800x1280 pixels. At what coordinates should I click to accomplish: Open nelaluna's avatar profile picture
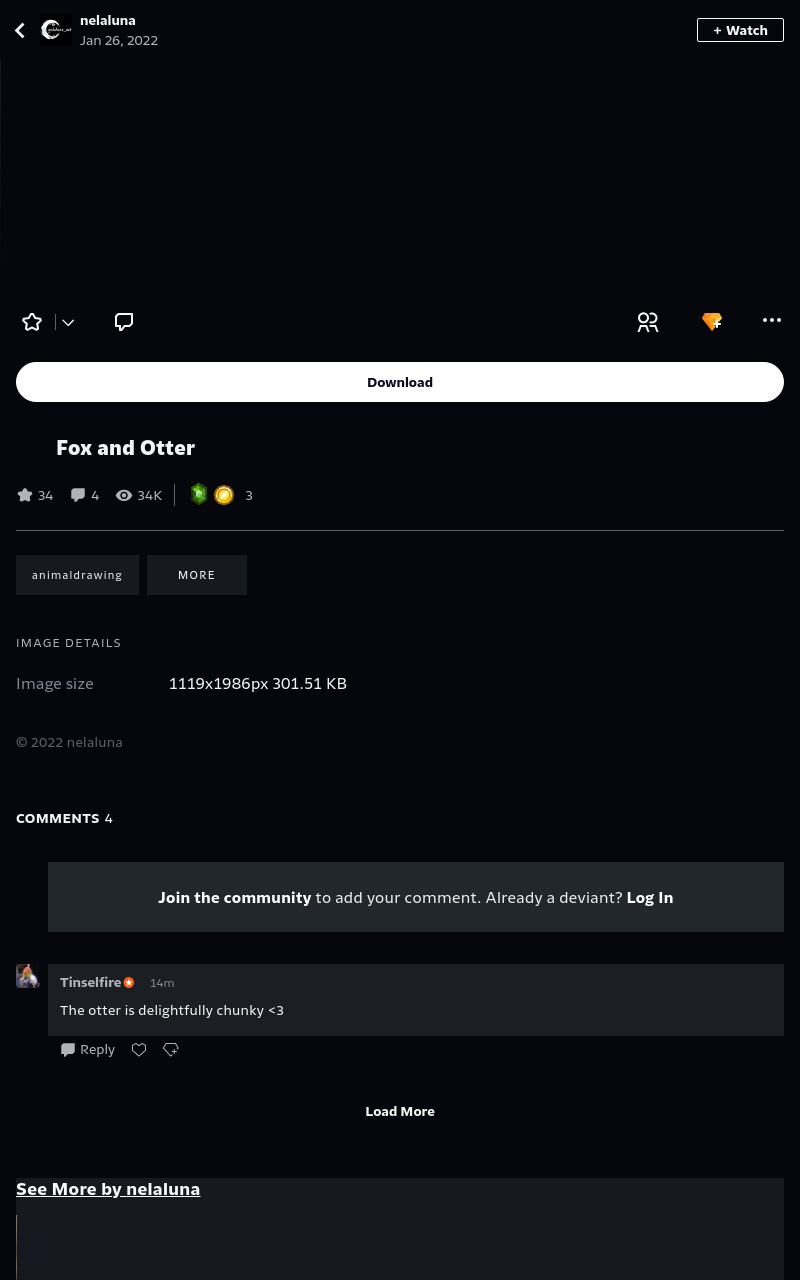pyautogui.click(x=56, y=30)
